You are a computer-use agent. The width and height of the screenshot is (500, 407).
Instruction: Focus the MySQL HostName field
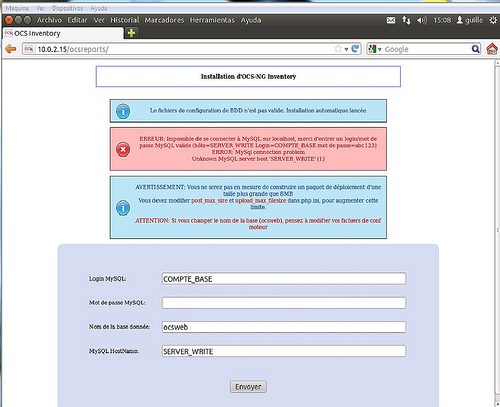click(284, 351)
